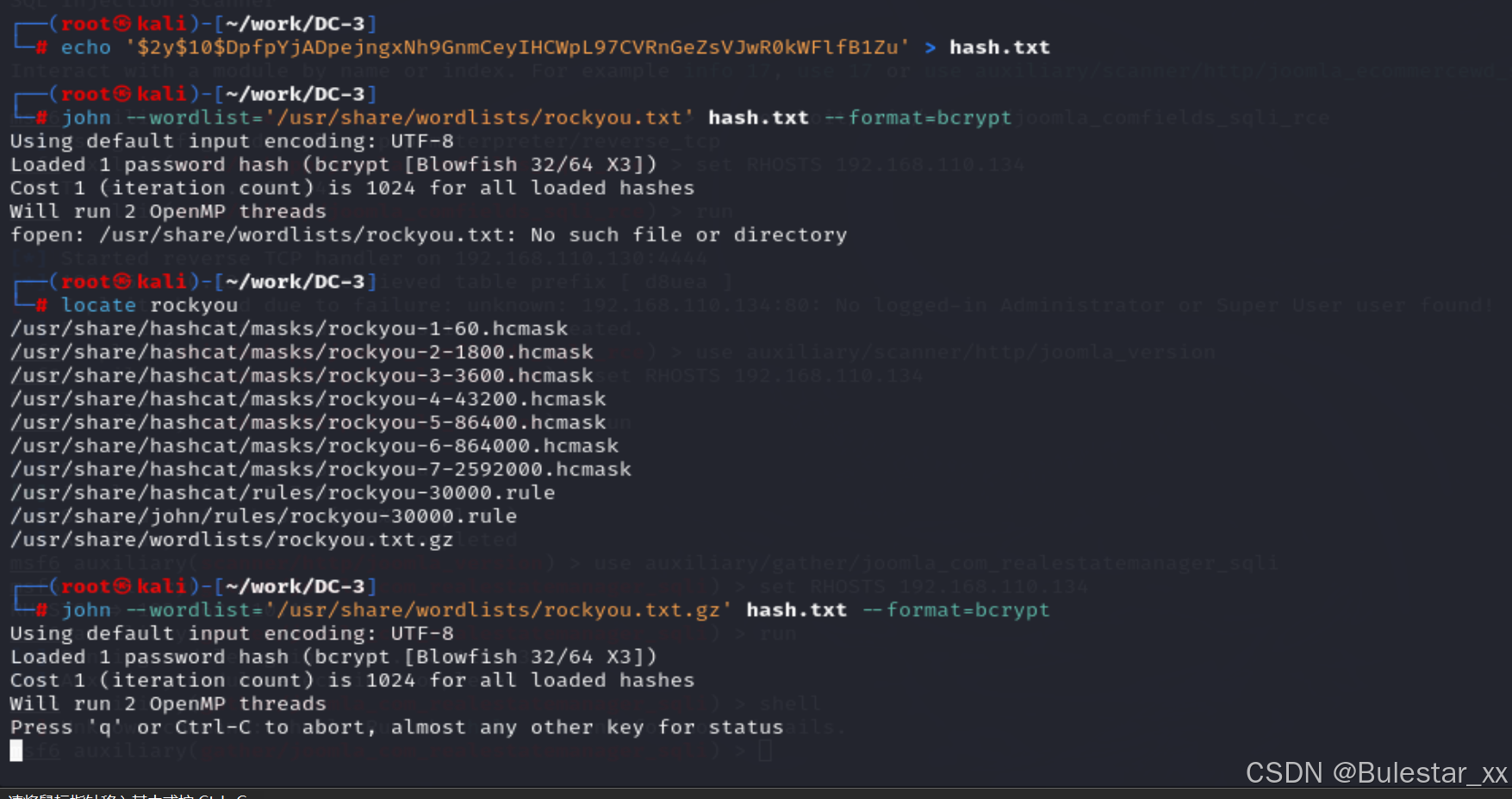The image size is (1512, 799).
Task: Click '--format=bcrypt' in the last john command
Action: click(956, 609)
